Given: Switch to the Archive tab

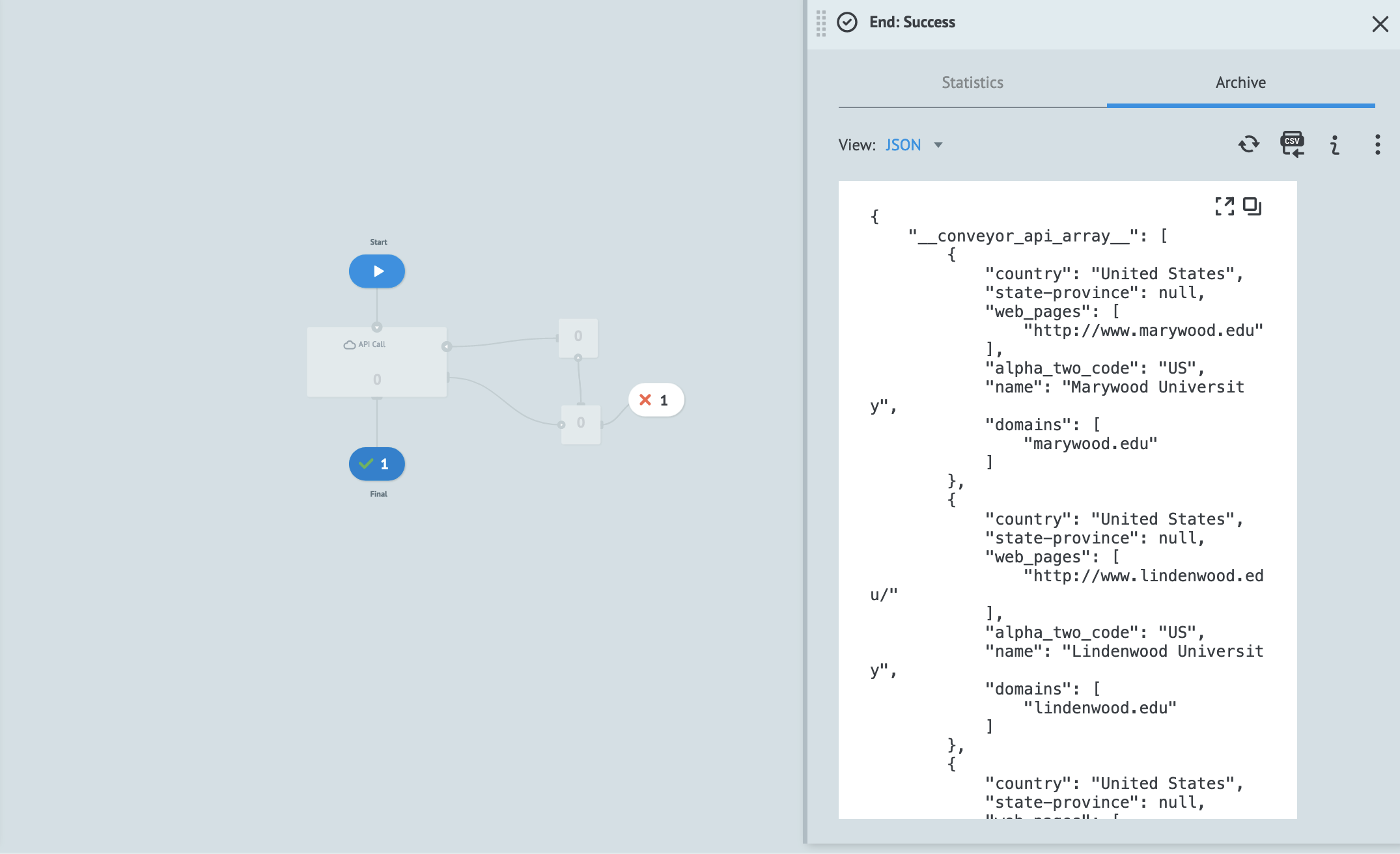Looking at the screenshot, I should pyautogui.click(x=1240, y=83).
